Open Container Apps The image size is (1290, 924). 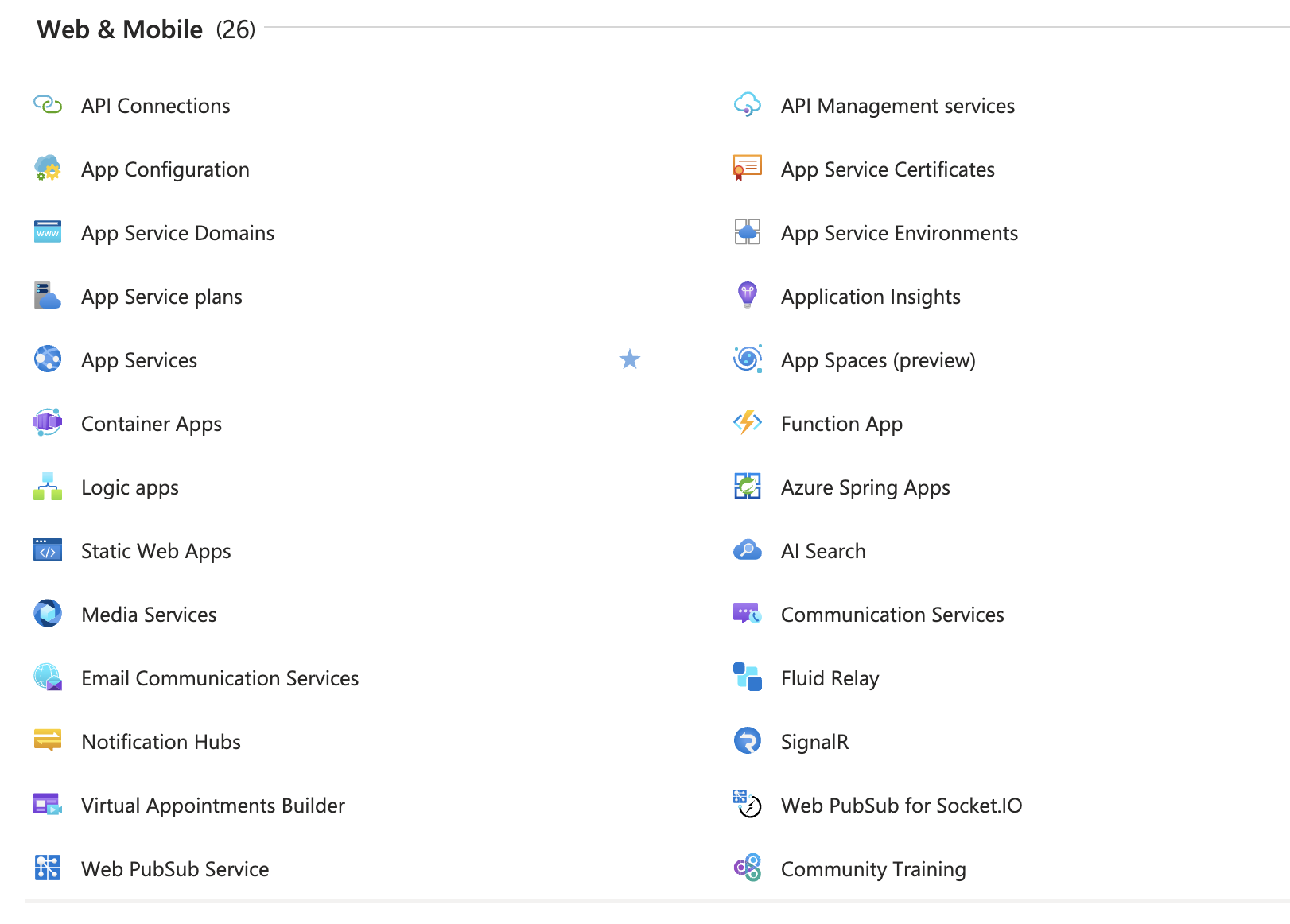tap(152, 424)
